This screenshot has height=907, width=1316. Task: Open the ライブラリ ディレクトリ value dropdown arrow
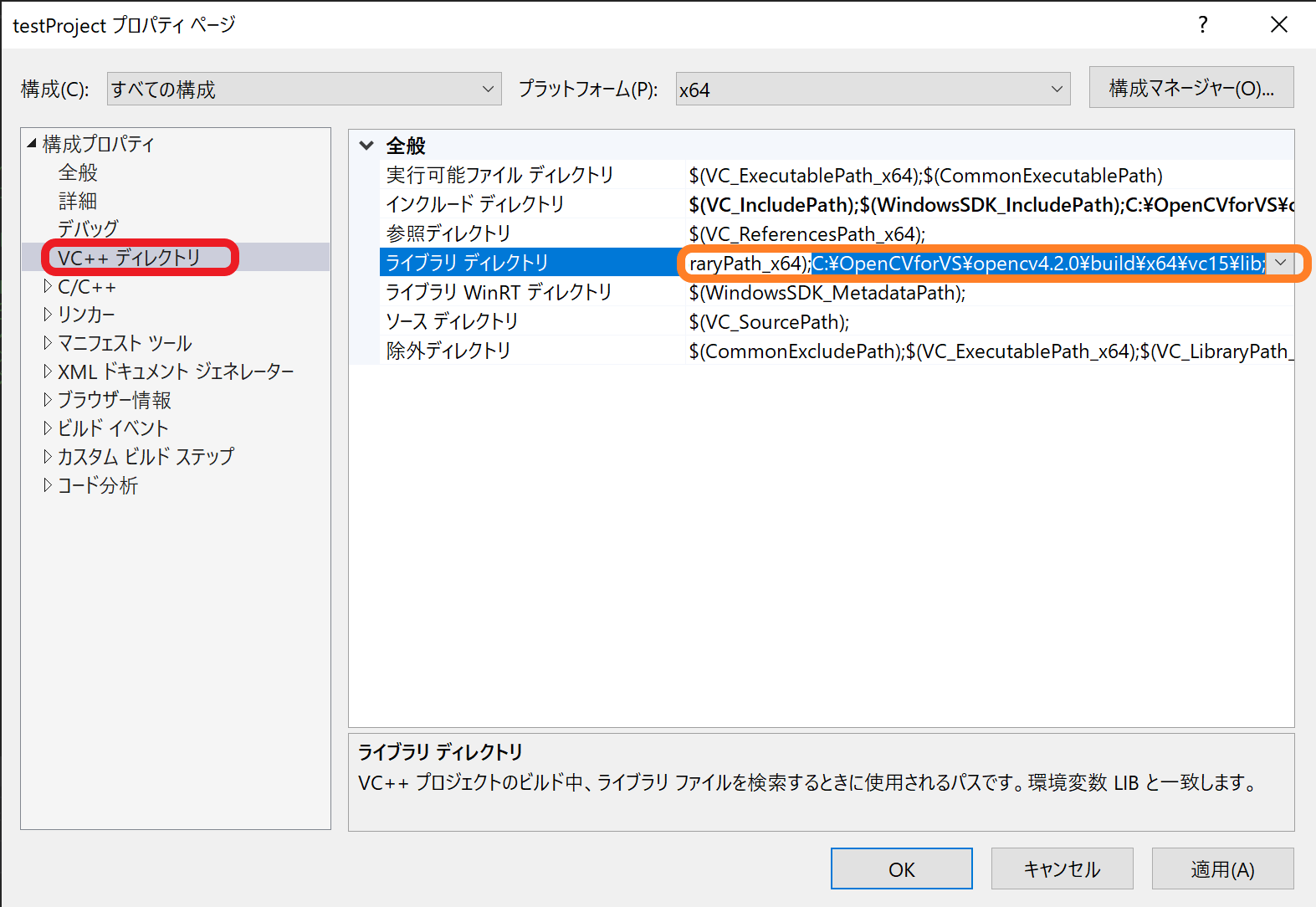pyautogui.click(x=1280, y=263)
